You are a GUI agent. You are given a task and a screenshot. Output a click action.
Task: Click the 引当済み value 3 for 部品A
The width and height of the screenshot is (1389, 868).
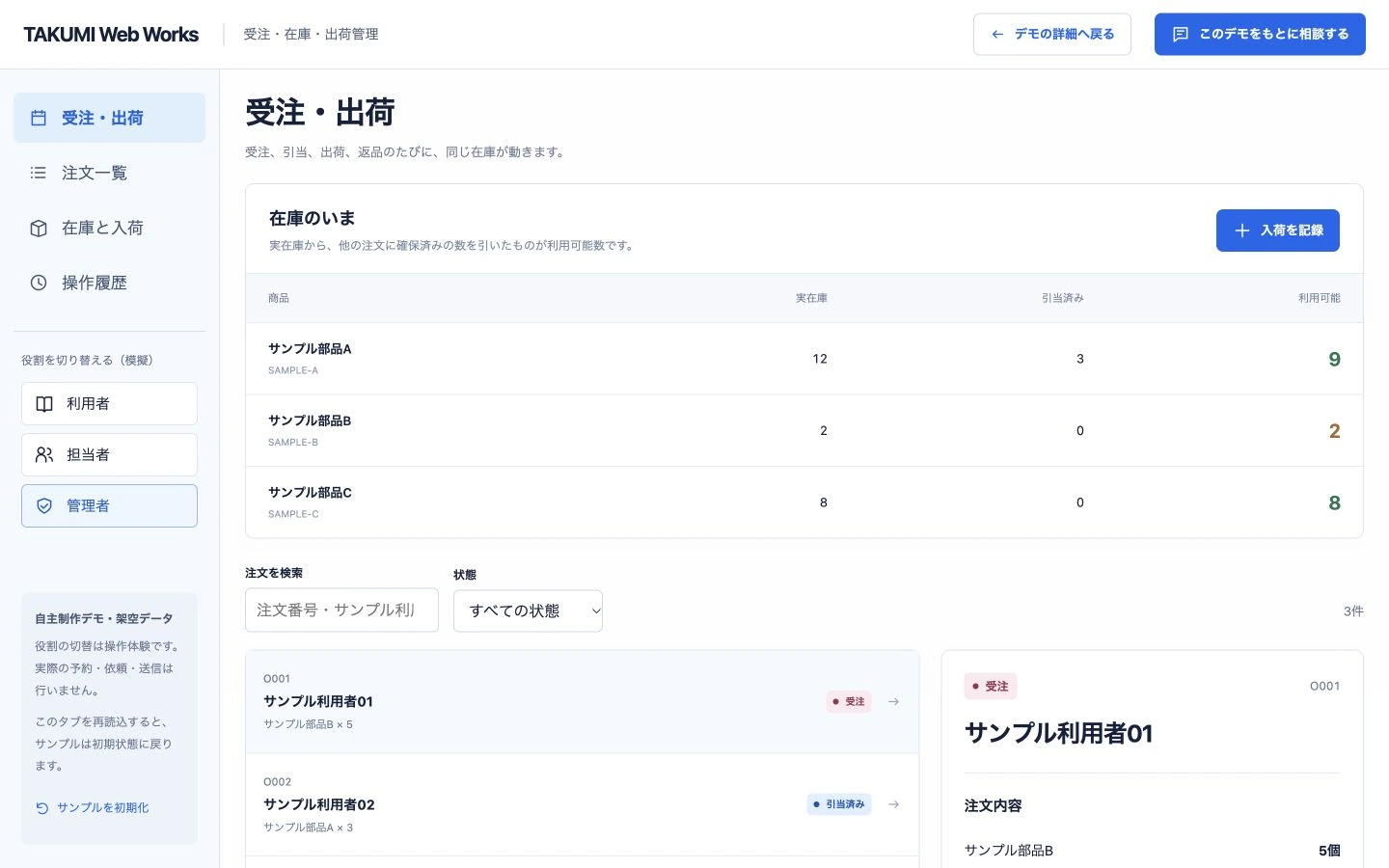(x=1080, y=359)
